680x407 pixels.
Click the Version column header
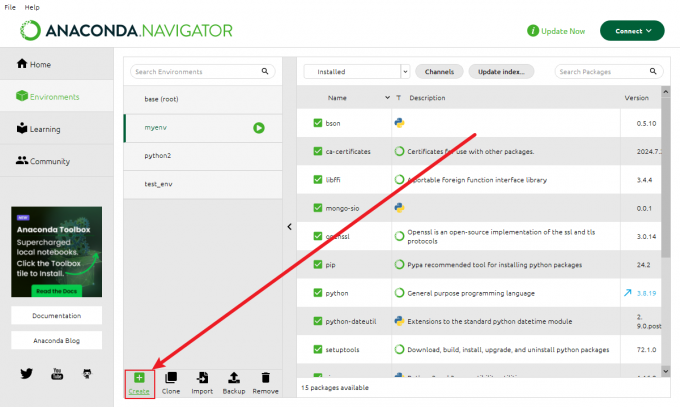pyautogui.click(x=637, y=98)
